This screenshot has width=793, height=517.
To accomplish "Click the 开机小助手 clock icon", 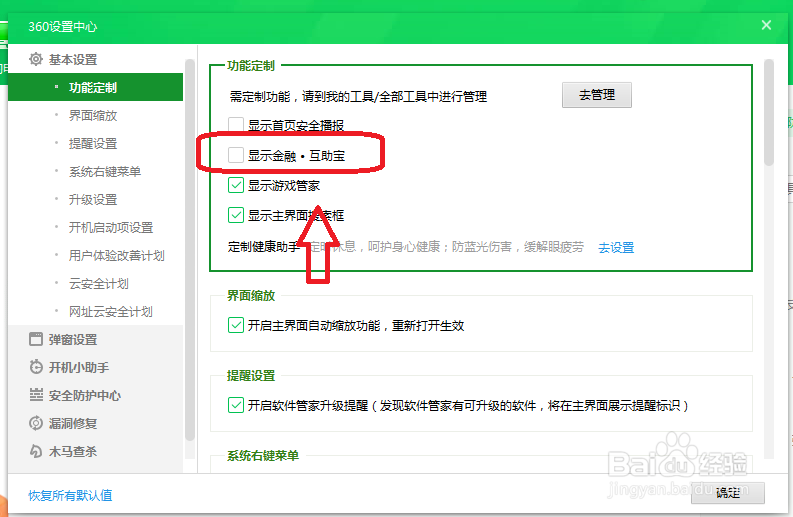I will [x=35, y=367].
